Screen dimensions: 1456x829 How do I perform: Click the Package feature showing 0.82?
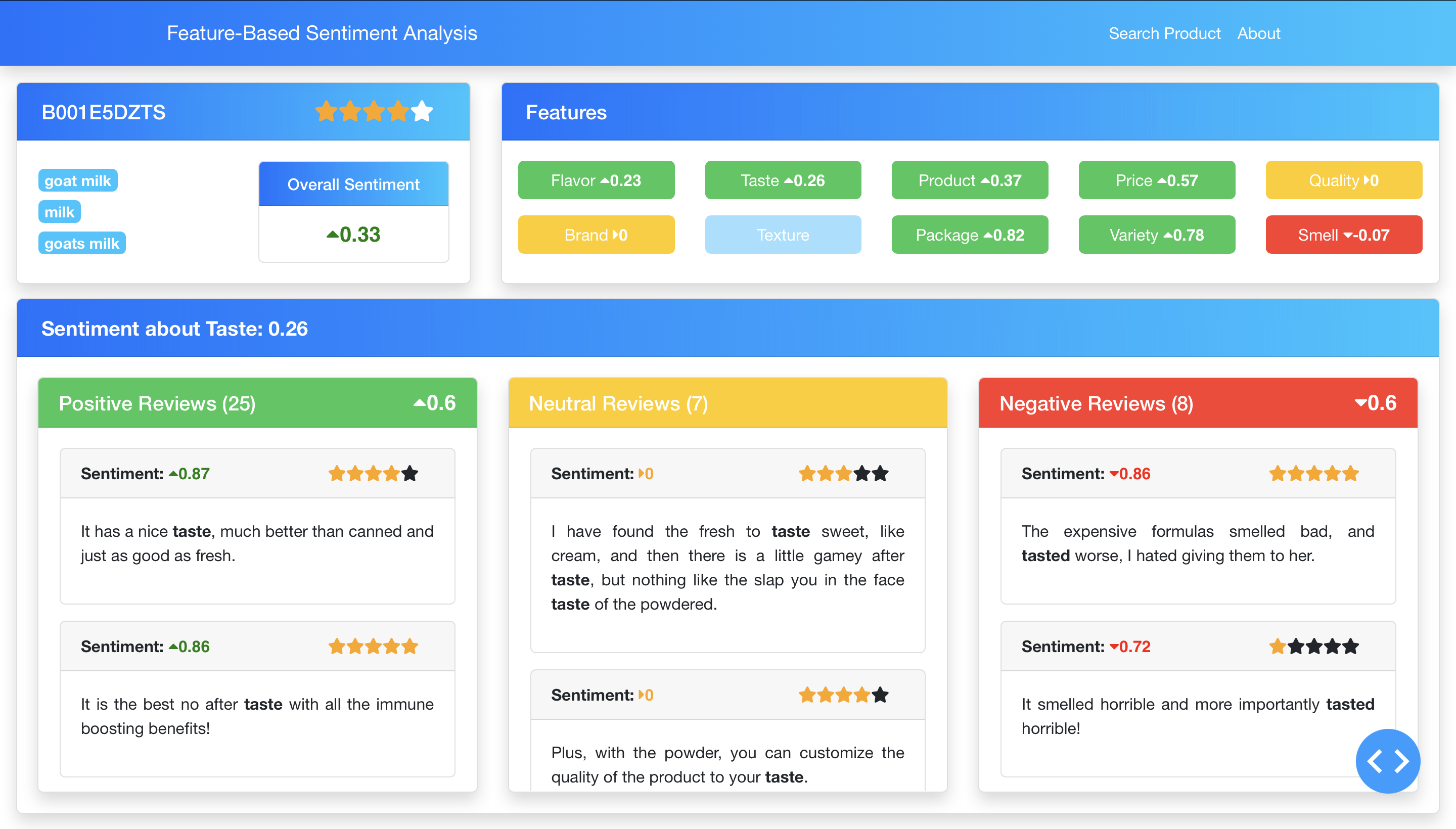969,234
